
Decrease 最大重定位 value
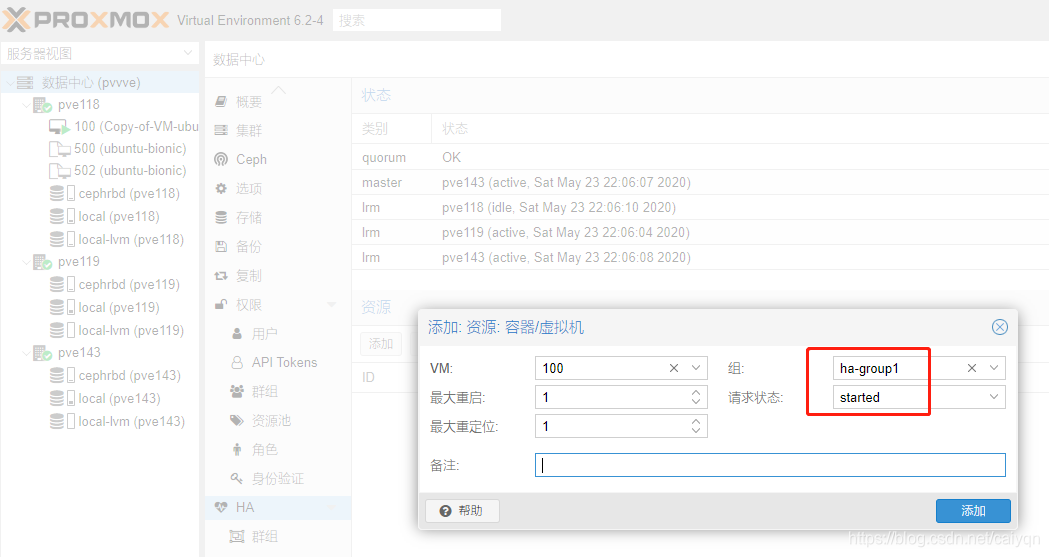tap(696, 431)
